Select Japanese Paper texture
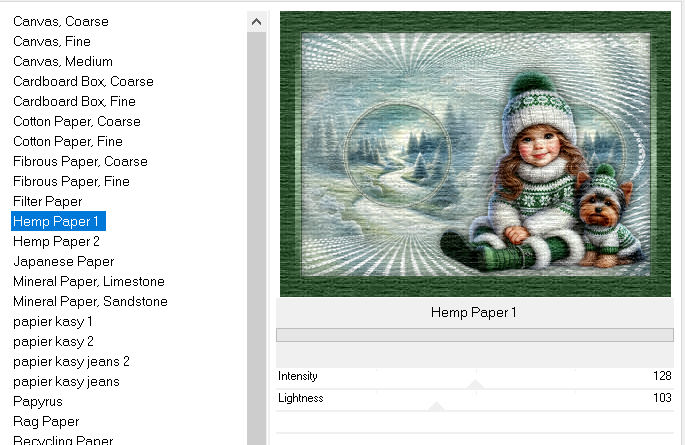The image size is (685, 445). [64, 262]
